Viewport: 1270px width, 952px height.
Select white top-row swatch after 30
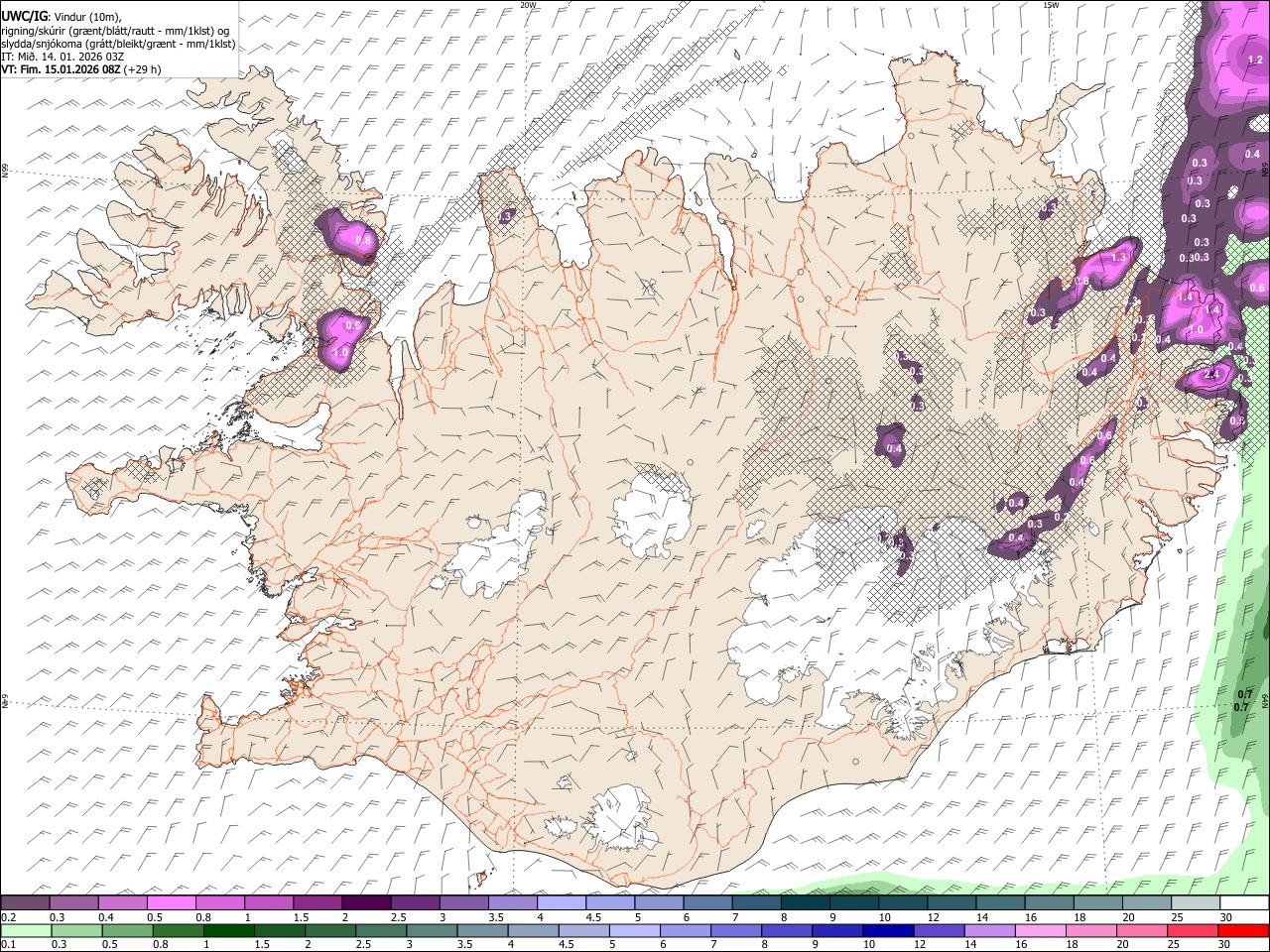(x=1243, y=902)
